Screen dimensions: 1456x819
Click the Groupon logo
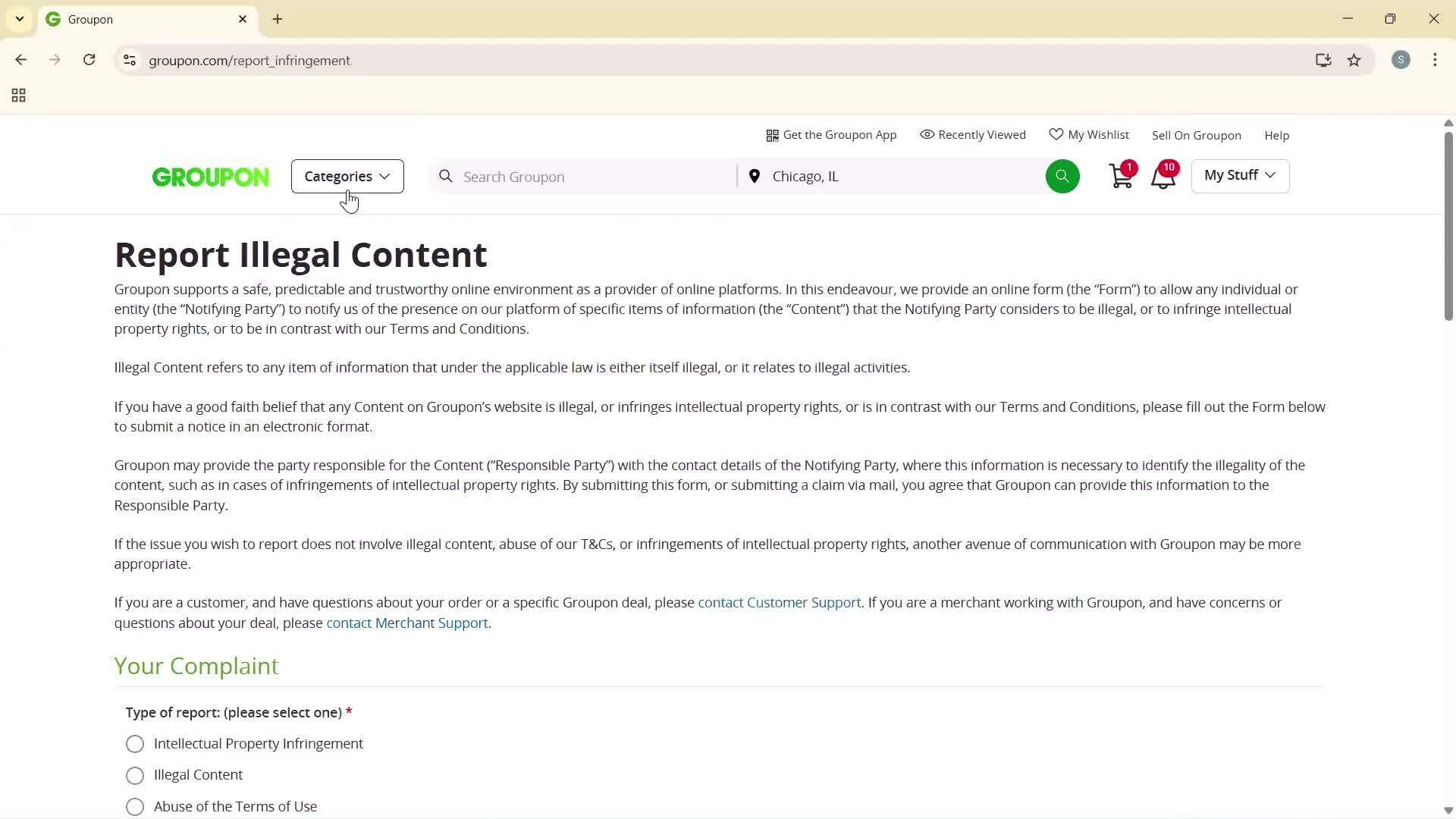[x=210, y=176]
